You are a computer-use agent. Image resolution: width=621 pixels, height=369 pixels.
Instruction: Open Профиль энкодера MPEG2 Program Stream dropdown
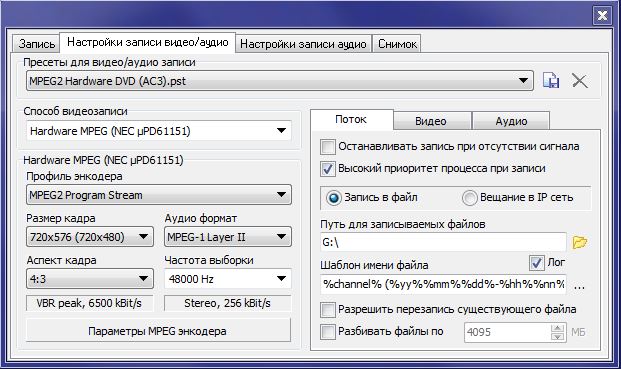pyautogui.click(x=159, y=195)
